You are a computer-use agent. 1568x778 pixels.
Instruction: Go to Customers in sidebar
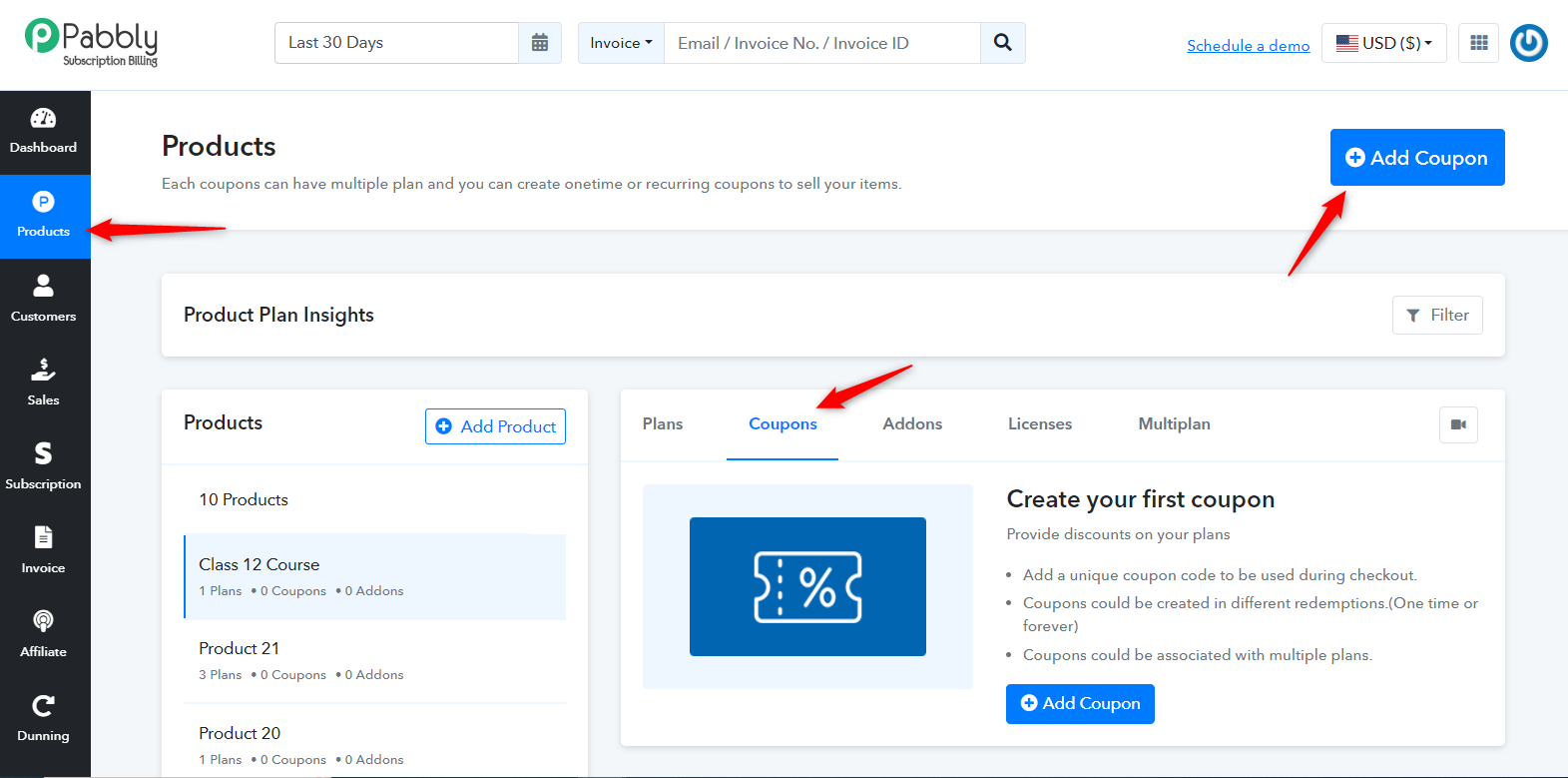pyautogui.click(x=44, y=300)
